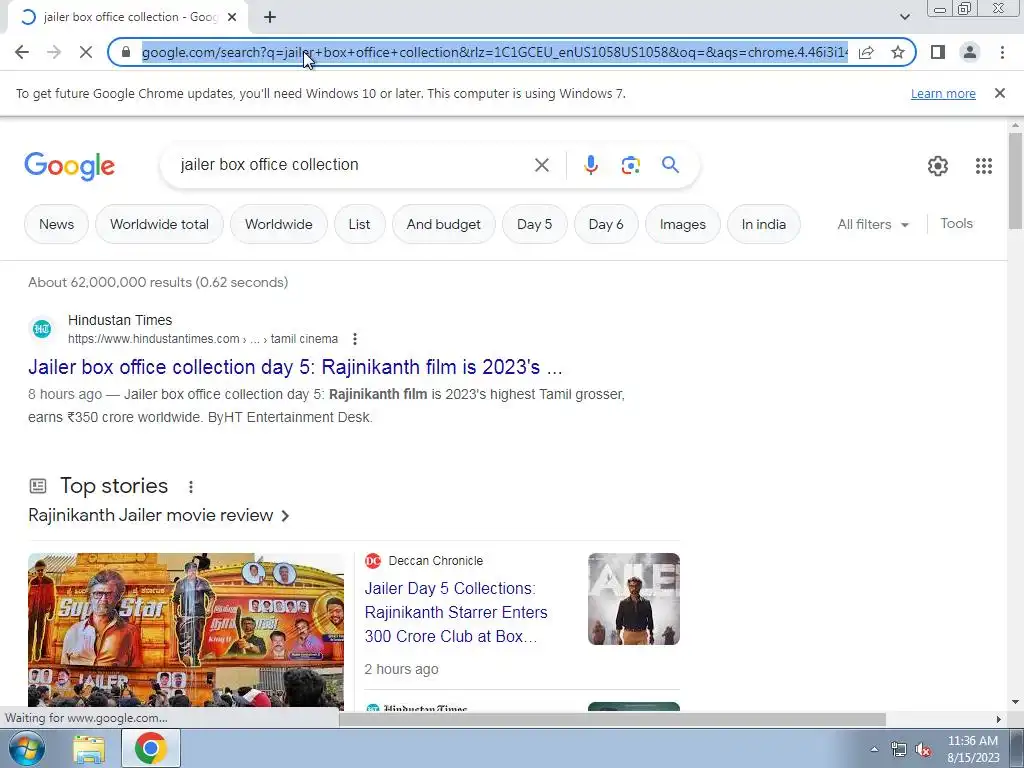Open Hindustan Times Jailer day 5 headline
1024x768 pixels.
pos(295,367)
